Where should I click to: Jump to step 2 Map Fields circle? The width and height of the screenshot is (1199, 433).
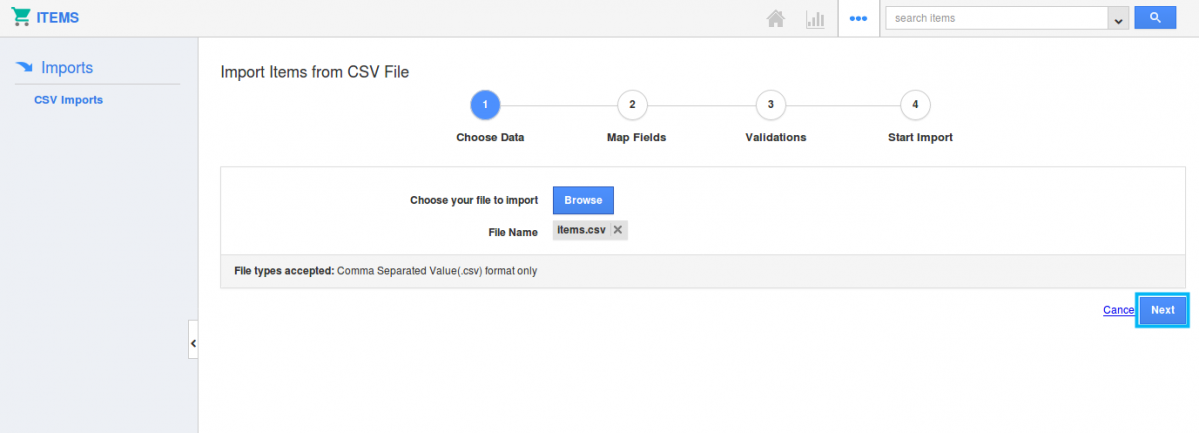point(632,104)
